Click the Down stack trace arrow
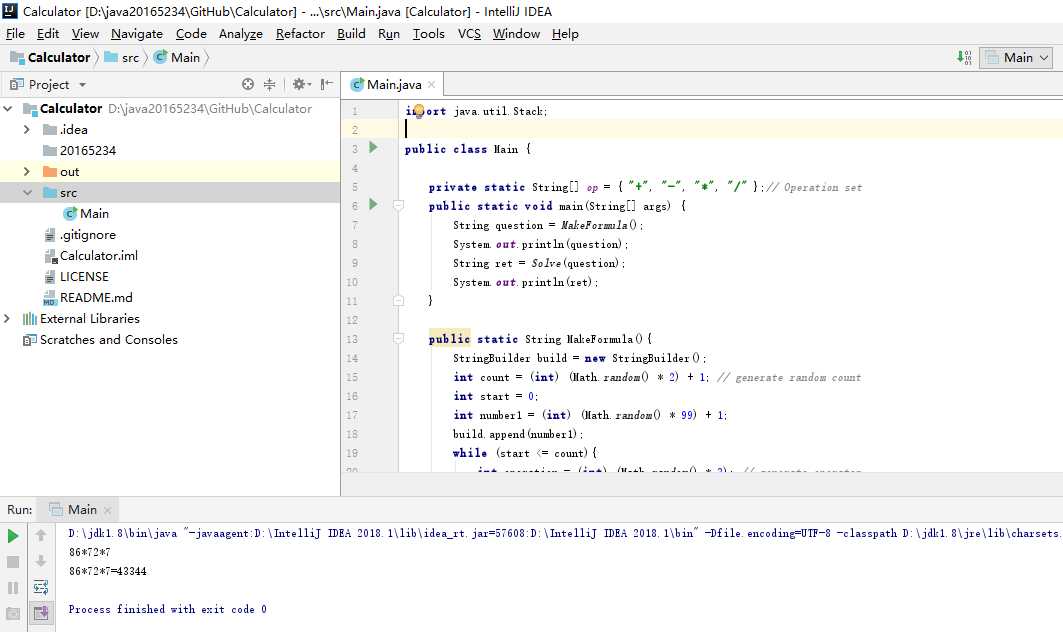 41,561
